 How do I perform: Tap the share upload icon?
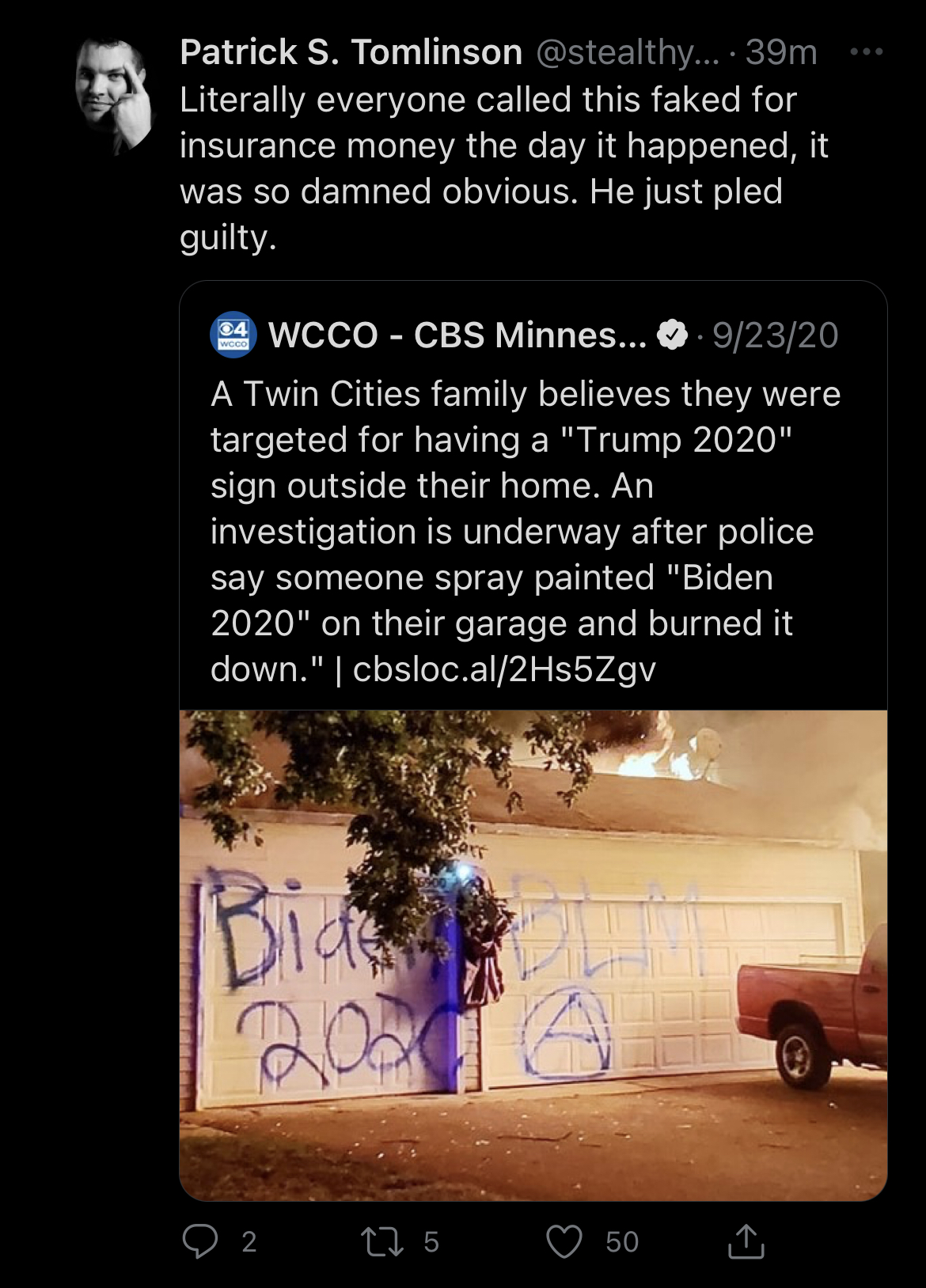click(x=746, y=1241)
